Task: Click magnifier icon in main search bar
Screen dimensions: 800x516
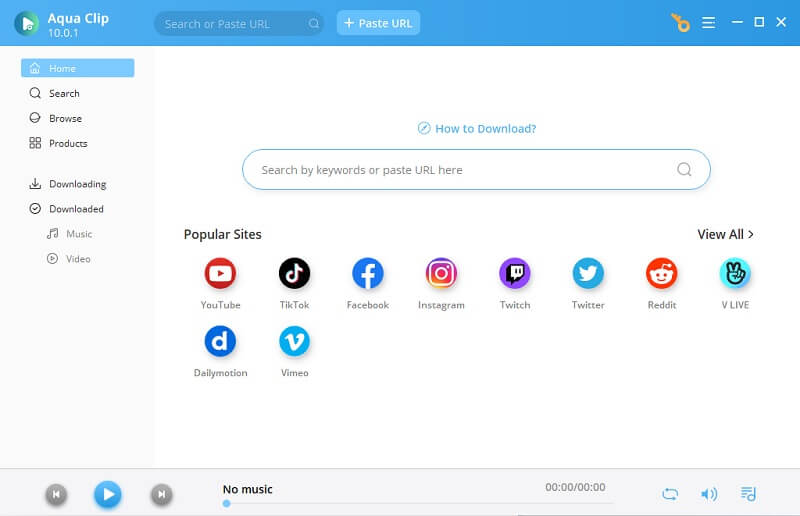Action: [x=684, y=169]
